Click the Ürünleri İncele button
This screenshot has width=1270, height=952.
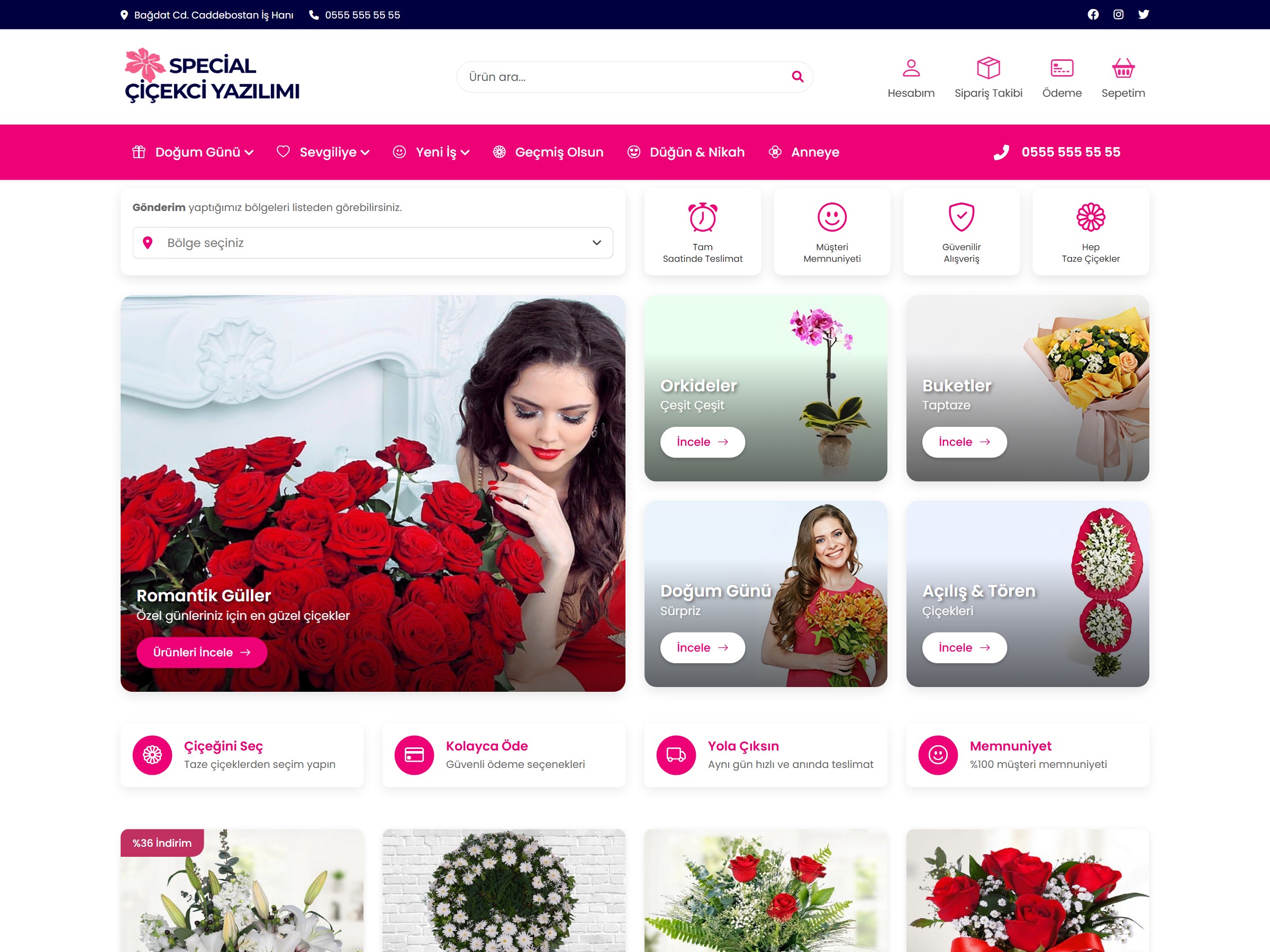(202, 653)
